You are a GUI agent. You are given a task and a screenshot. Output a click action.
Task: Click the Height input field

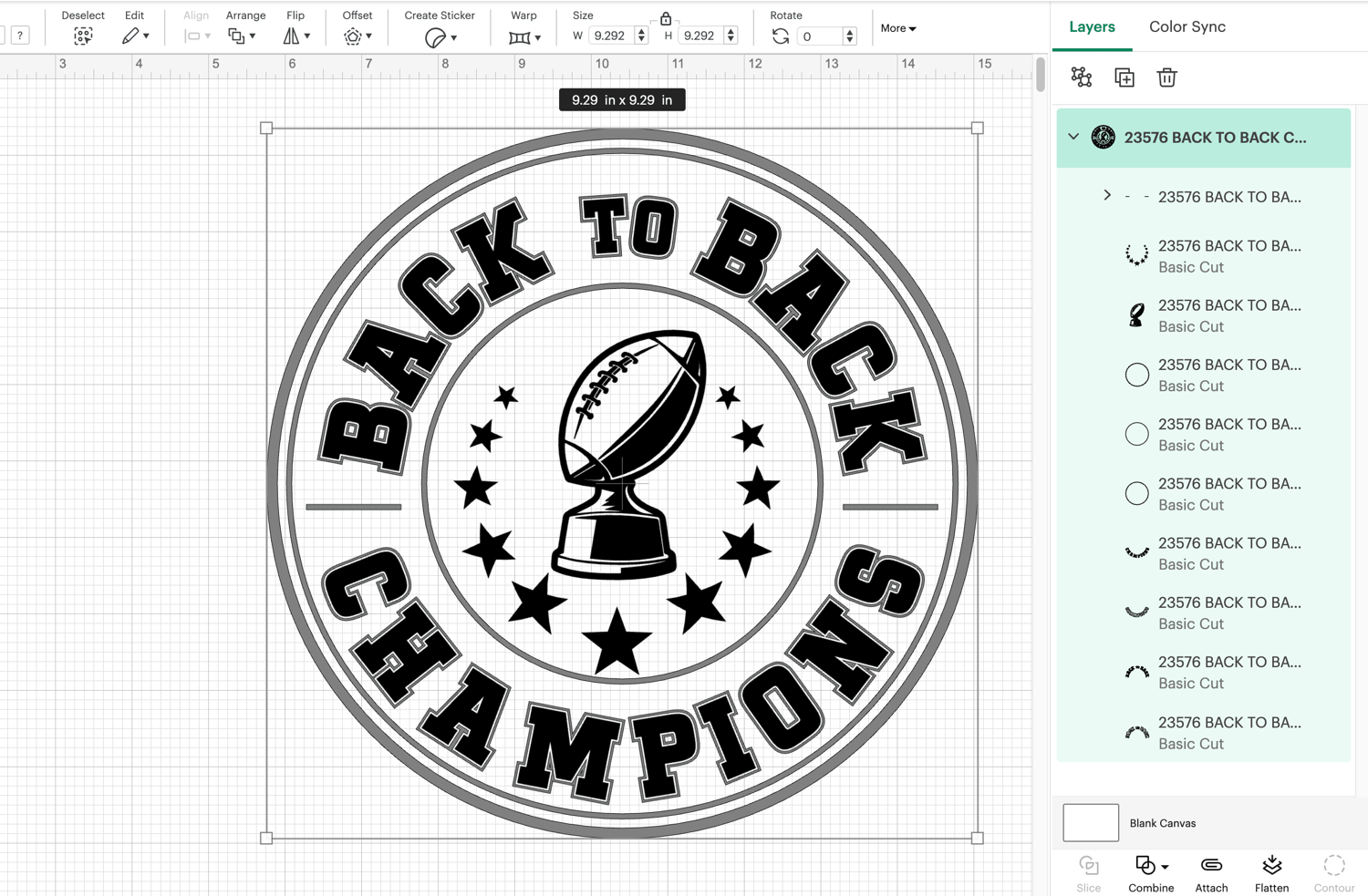pyautogui.click(x=700, y=36)
